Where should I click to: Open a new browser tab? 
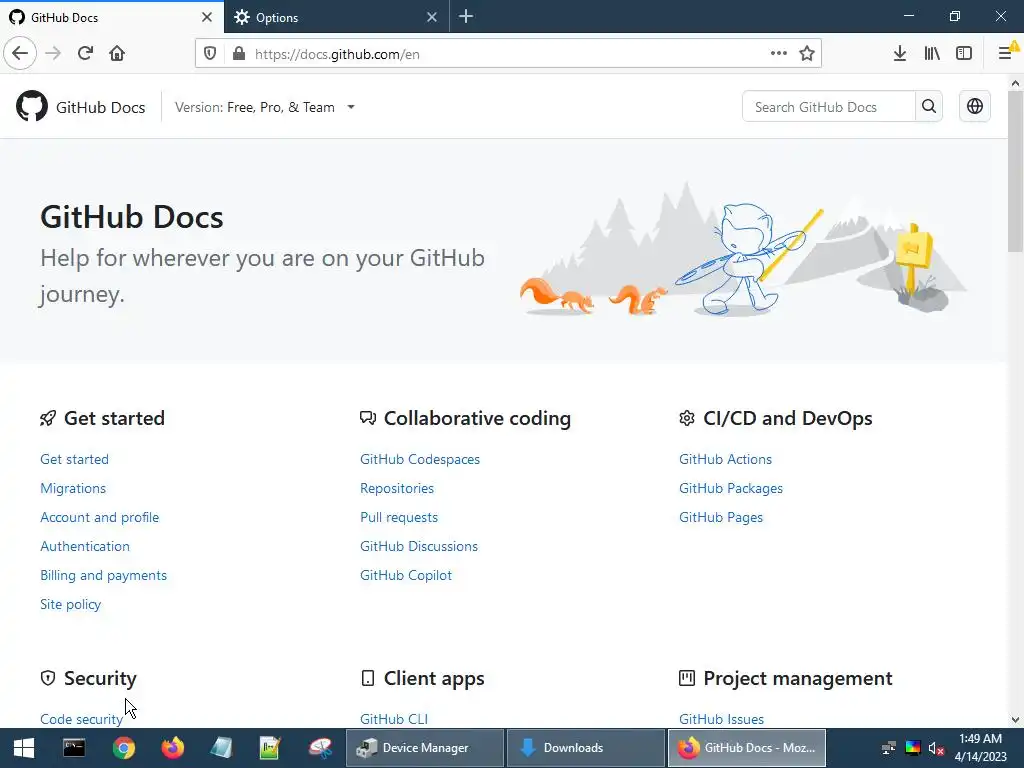click(x=466, y=17)
